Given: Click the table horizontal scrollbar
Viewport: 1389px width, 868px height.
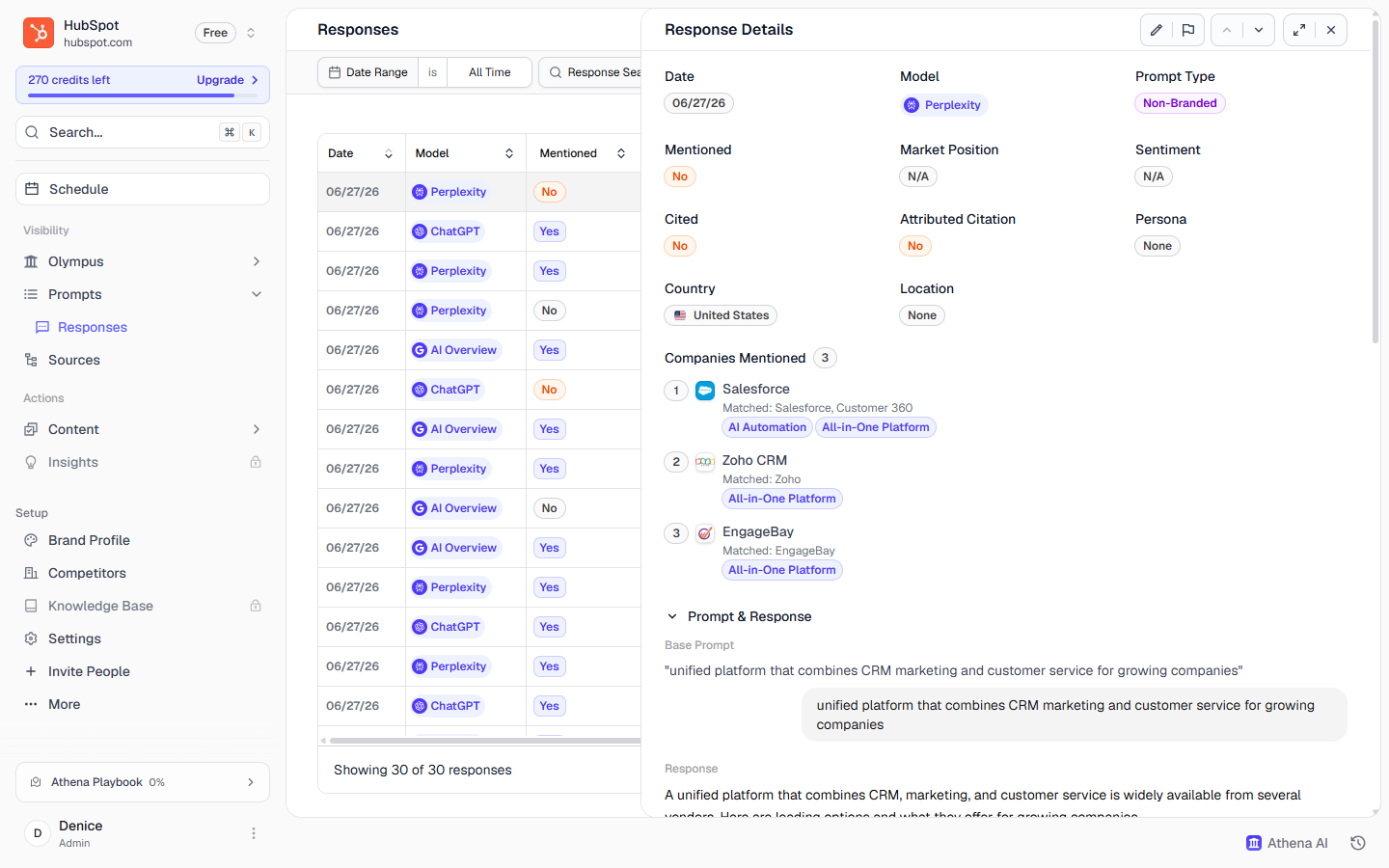Looking at the screenshot, I should point(484,741).
